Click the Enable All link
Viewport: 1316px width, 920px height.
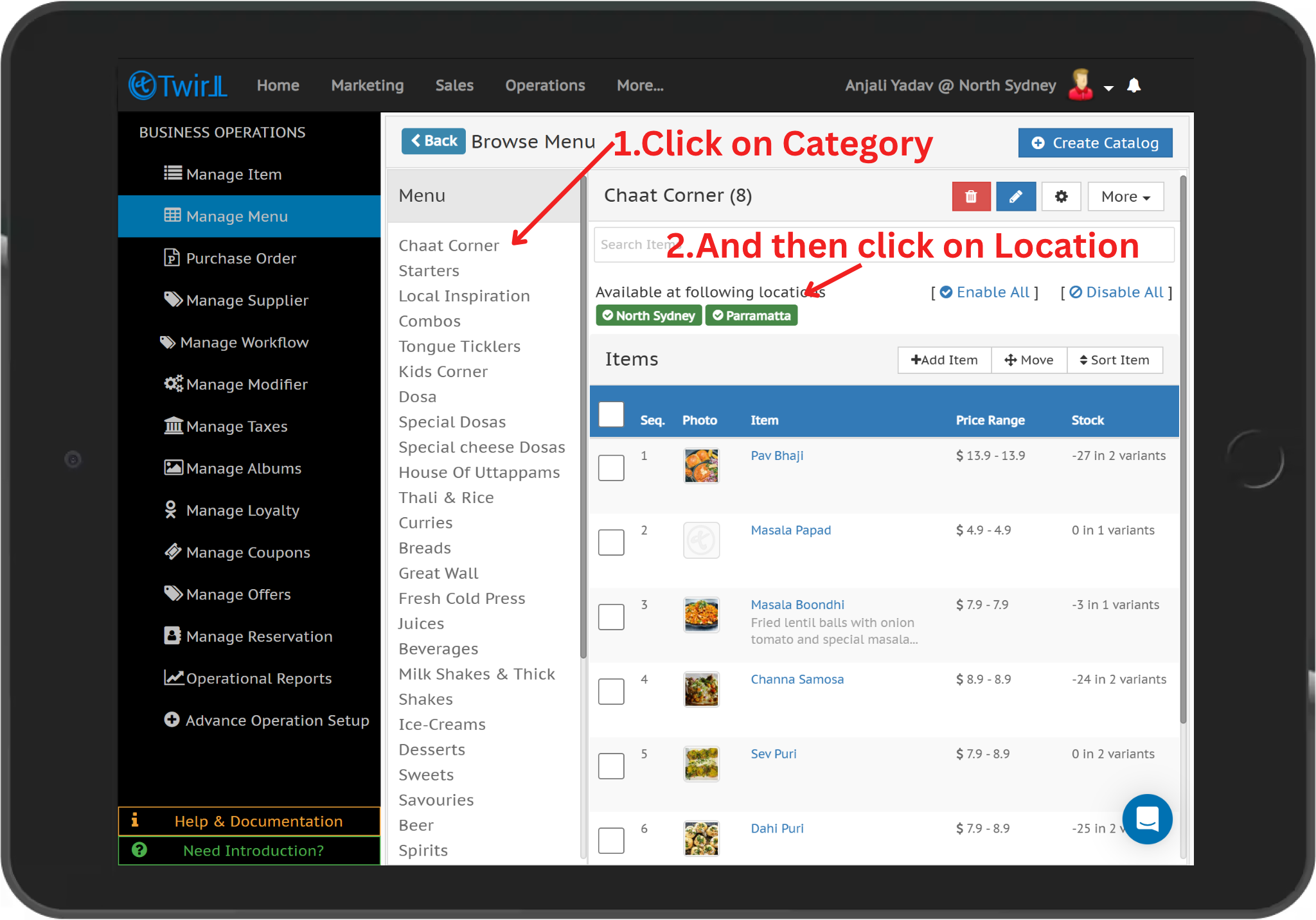(x=985, y=292)
